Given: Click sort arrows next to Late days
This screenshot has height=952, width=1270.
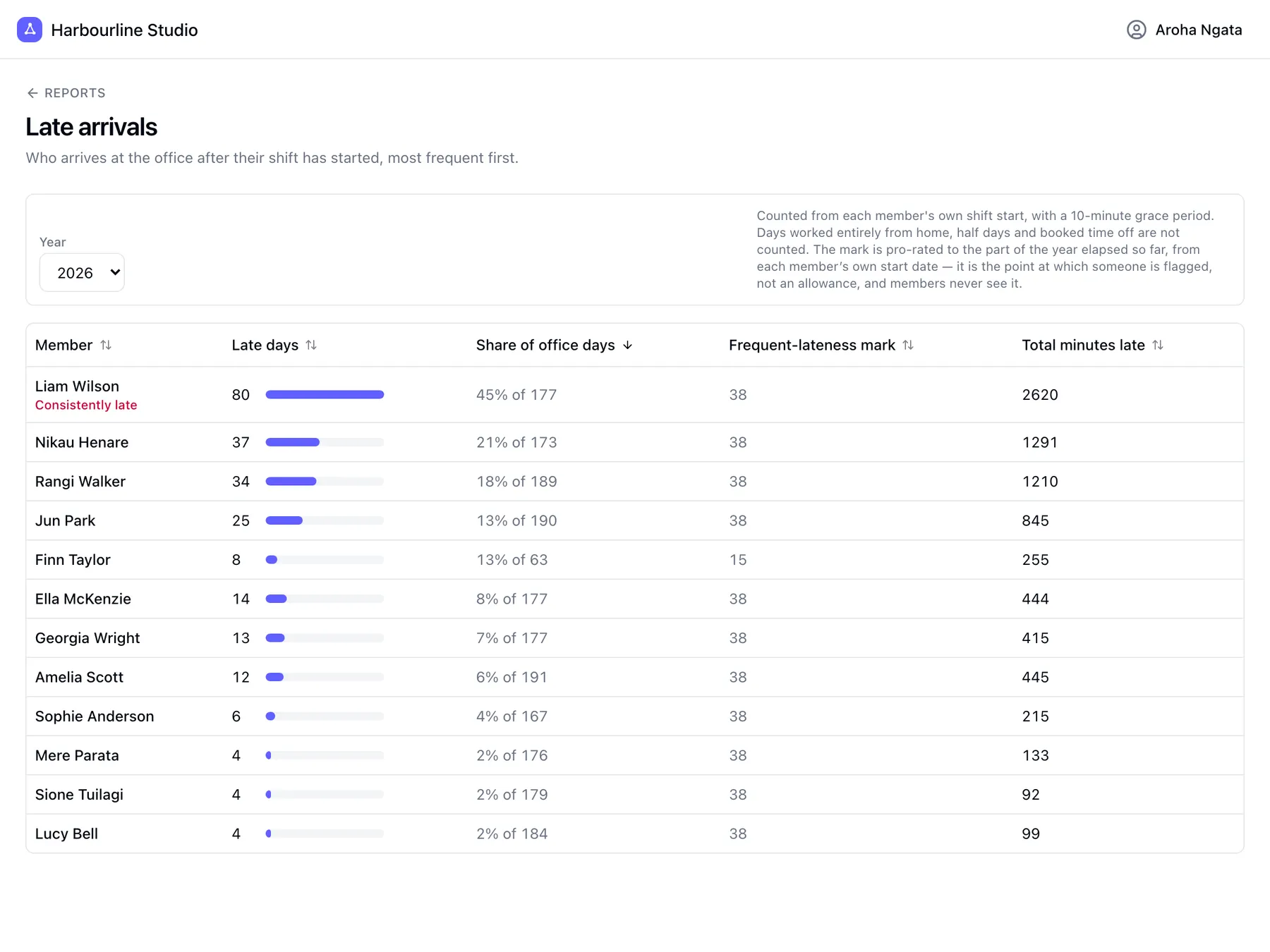Looking at the screenshot, I should 311,345.
